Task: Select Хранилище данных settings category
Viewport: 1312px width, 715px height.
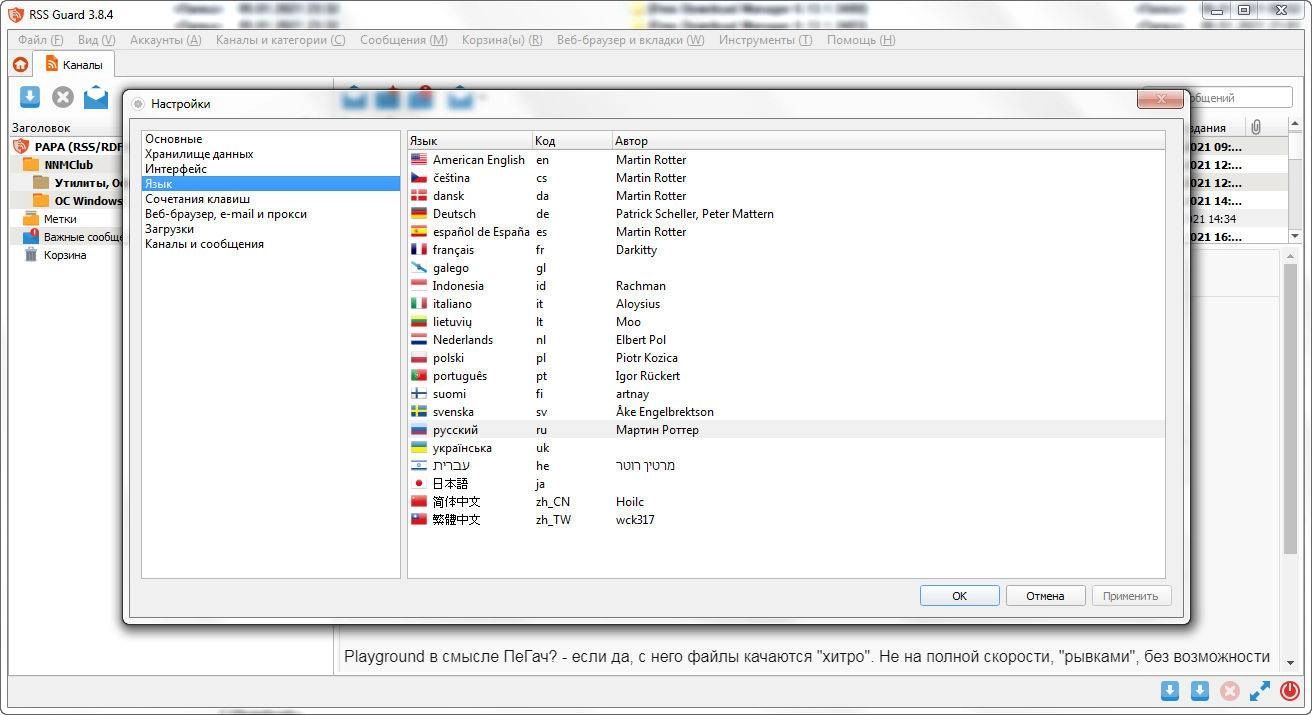Action: [x=270, y=154]
